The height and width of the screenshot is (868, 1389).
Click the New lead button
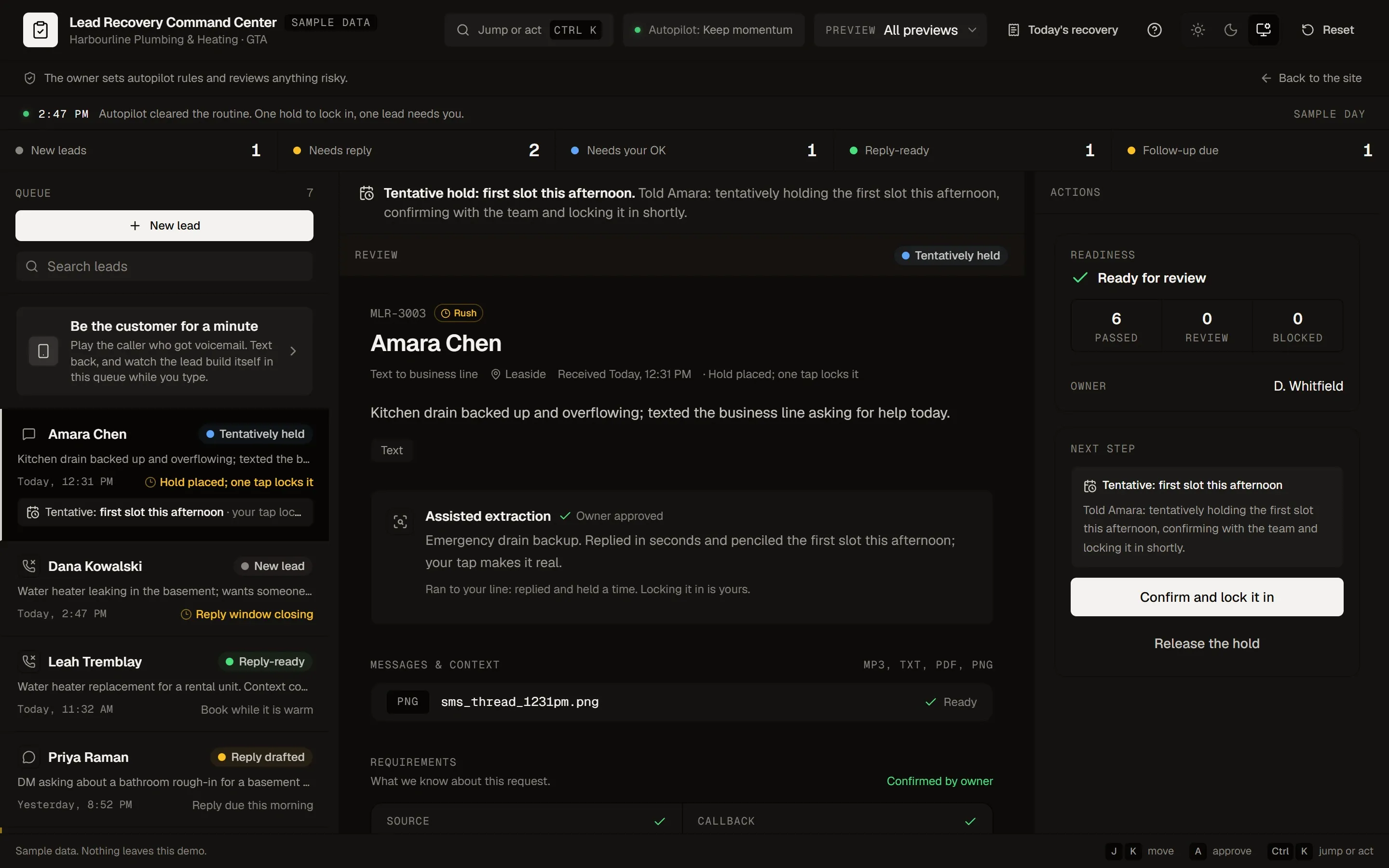point(164,226)
